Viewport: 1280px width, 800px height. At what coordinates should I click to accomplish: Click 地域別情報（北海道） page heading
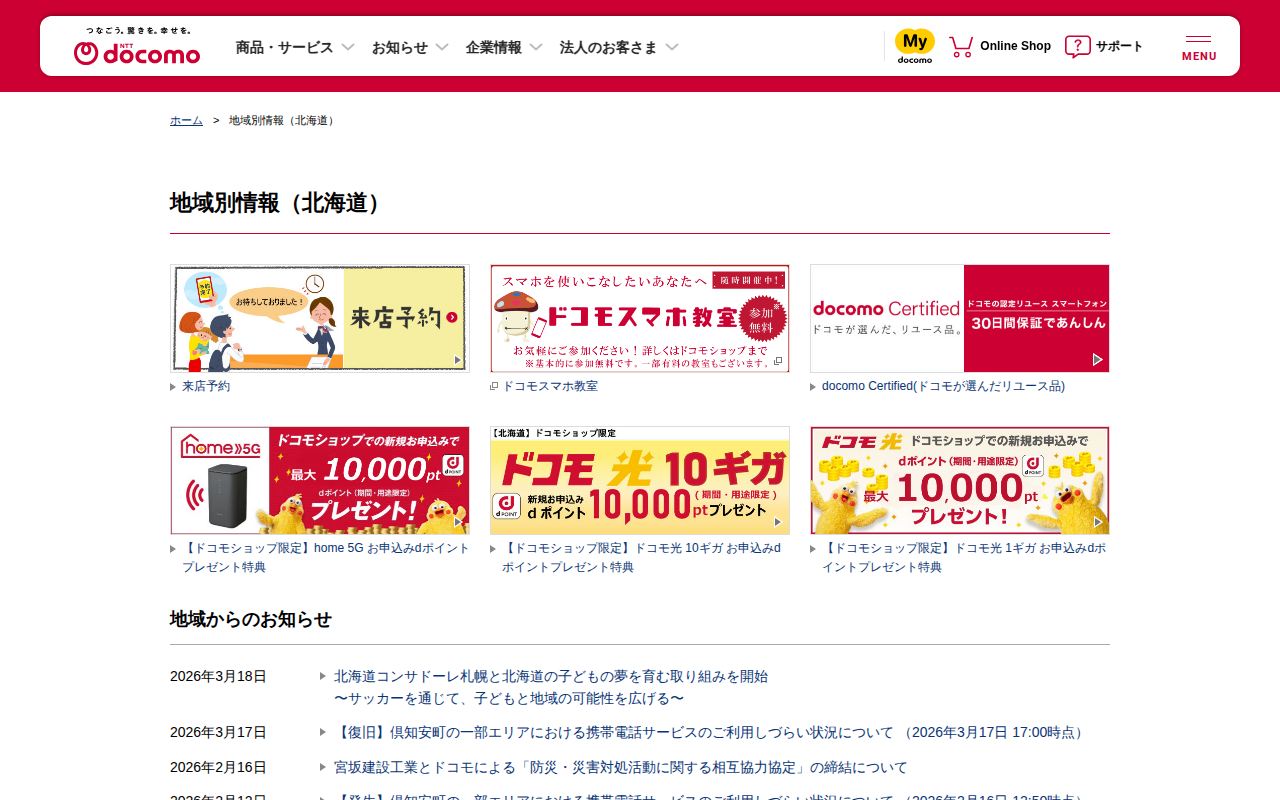[x=279, y=203]
